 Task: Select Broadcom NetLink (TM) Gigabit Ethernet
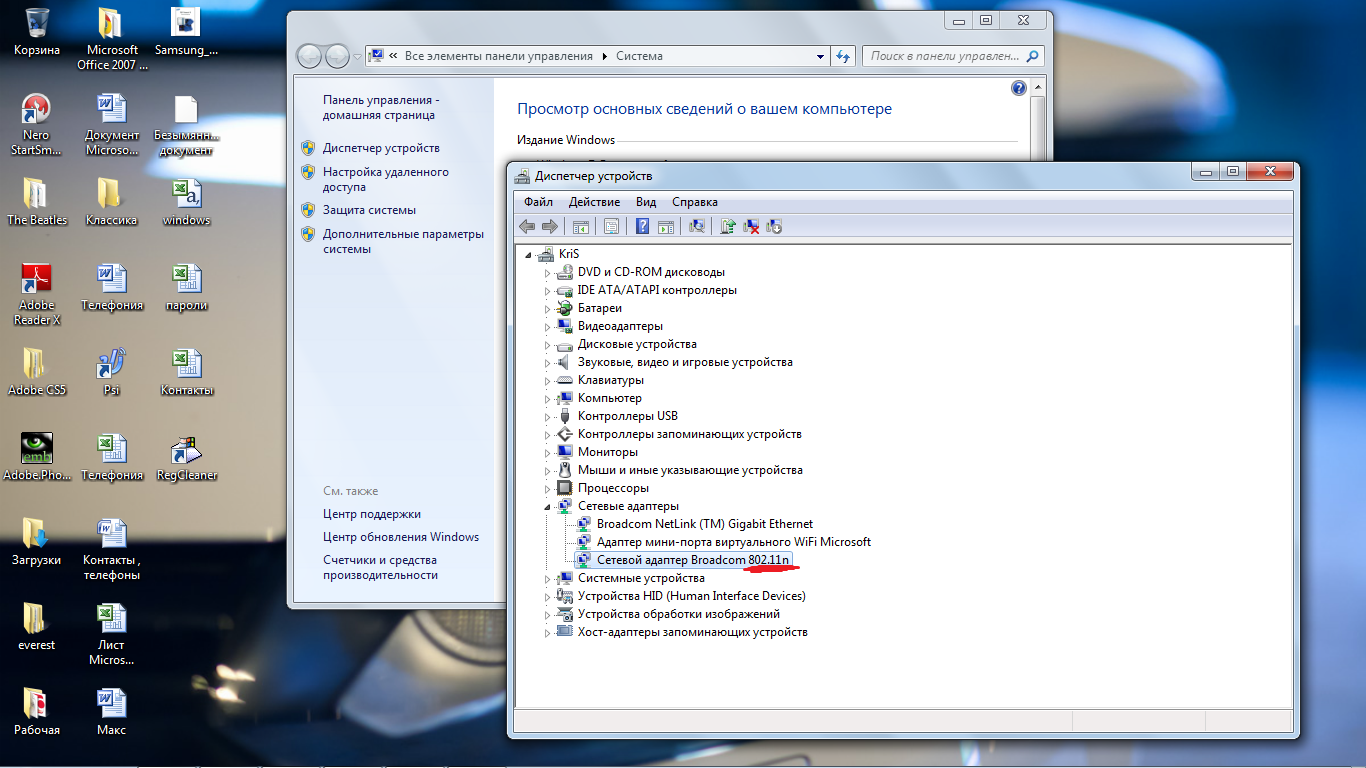(705, 524)
